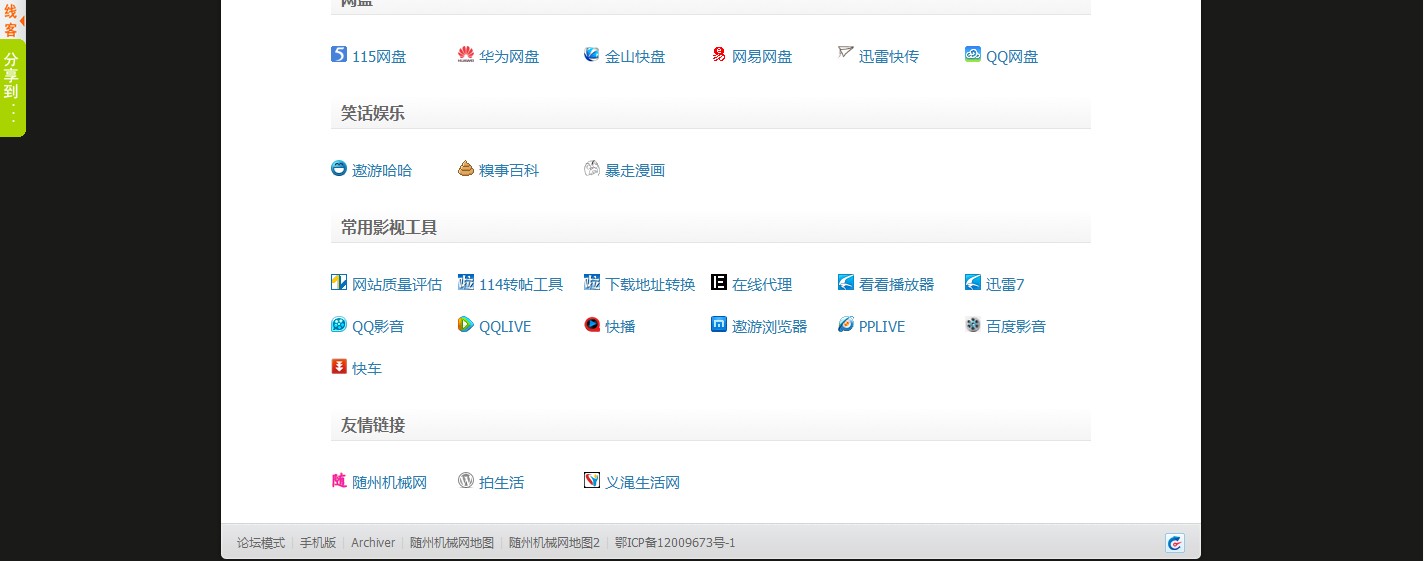The width and height of the screenshot is (1424, 561).
Task: Click the QQLIVE play icon
Action: tap(466, 324)
